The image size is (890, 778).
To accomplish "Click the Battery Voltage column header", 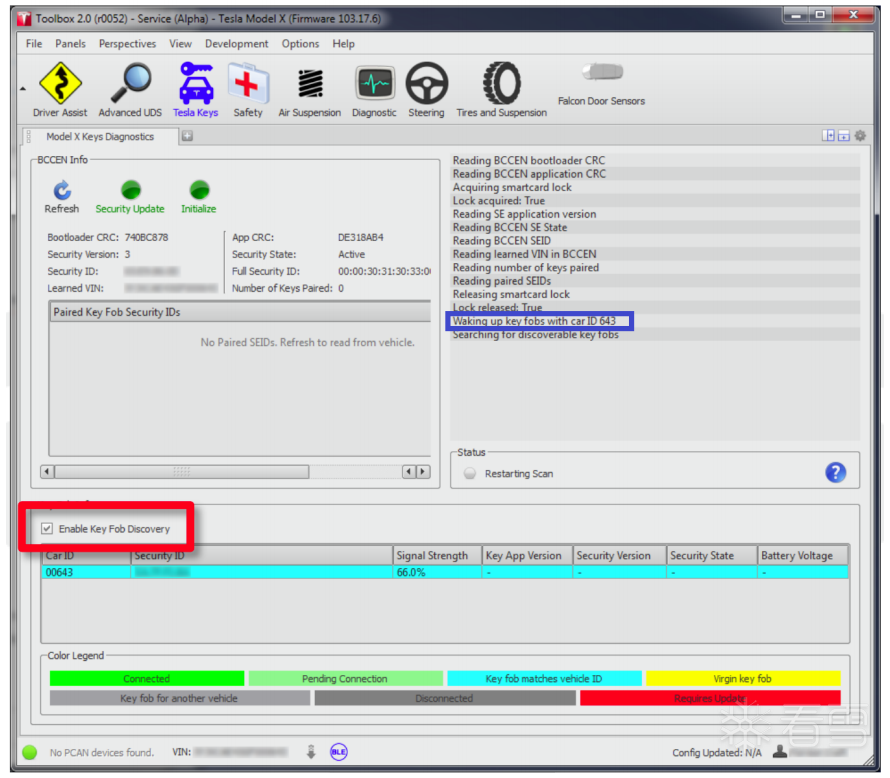I will pyautogui.click(x=803, y=556).
